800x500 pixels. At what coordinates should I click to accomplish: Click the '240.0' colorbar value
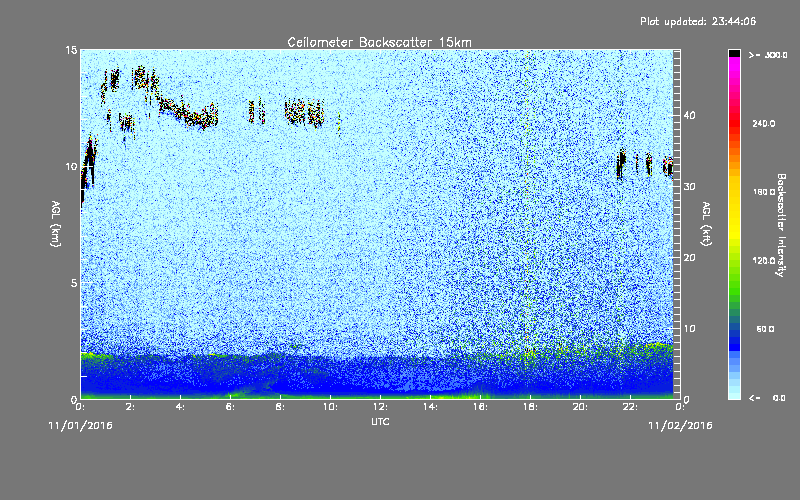pos(764,123)
